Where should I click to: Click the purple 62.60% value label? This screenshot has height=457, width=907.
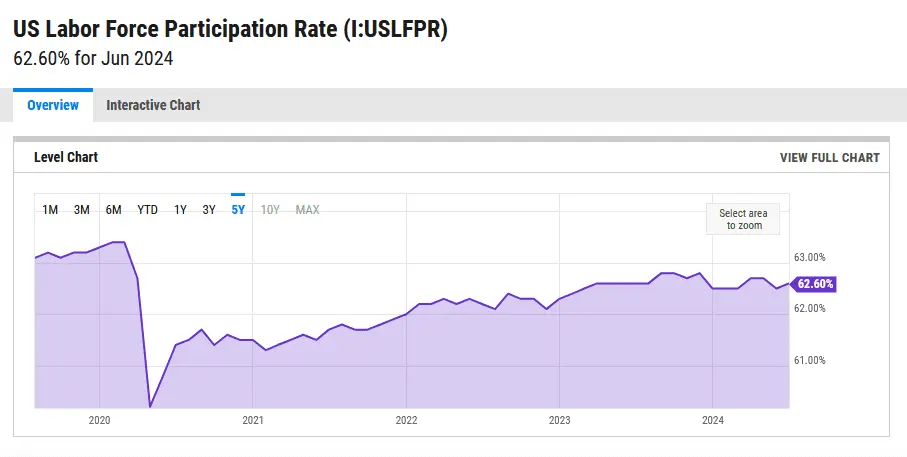pyautogui.click(x=814, y=284)
